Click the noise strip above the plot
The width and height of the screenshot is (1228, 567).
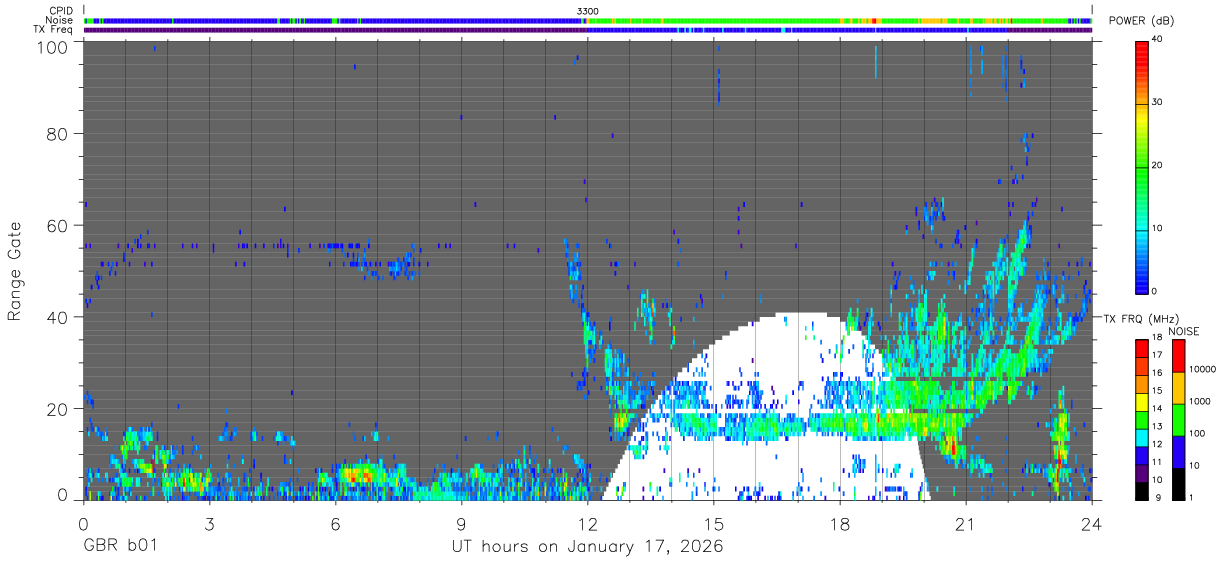tap(588, 20)
